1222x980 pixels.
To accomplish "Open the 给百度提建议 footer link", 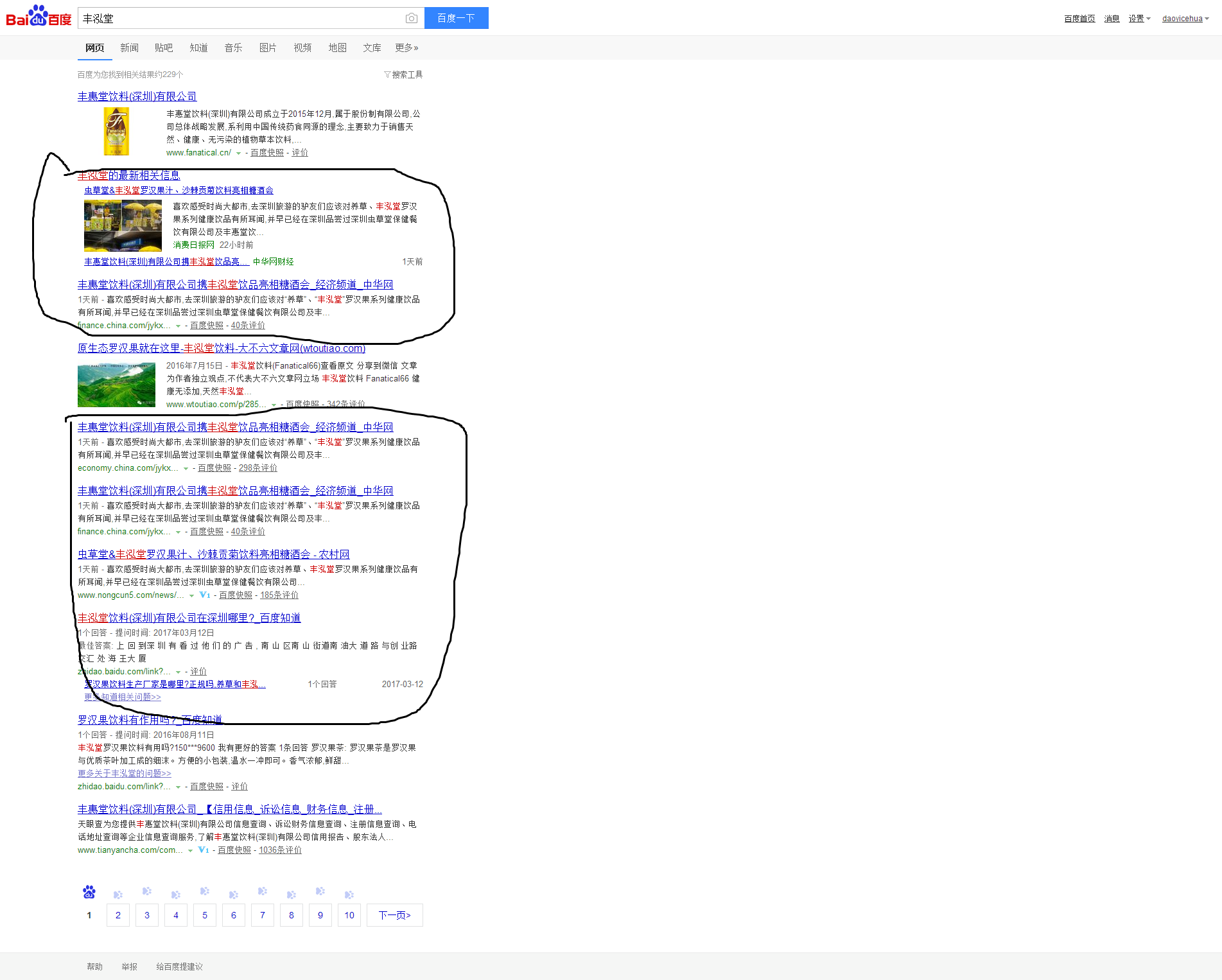I will click(179, 967).
